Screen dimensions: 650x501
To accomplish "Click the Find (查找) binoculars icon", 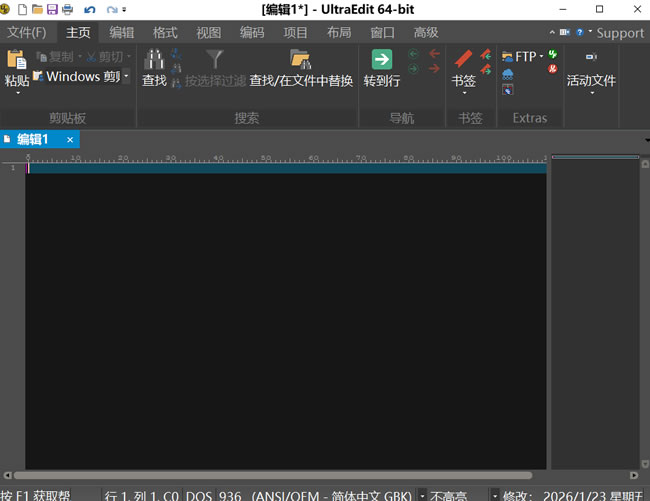I will tap(154, 60).
